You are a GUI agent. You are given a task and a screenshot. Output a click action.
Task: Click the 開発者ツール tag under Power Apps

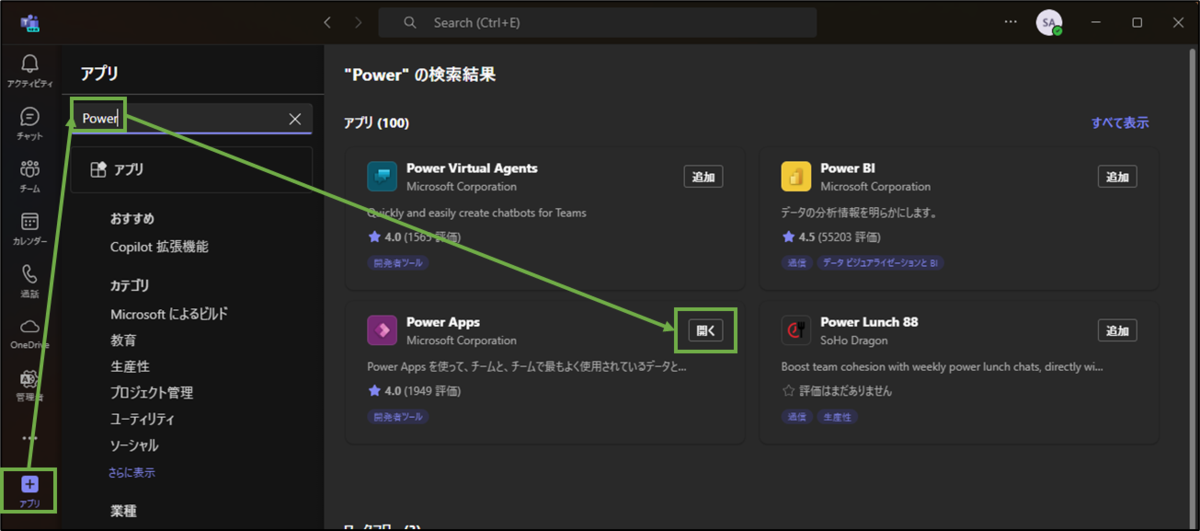pos(398,417)
